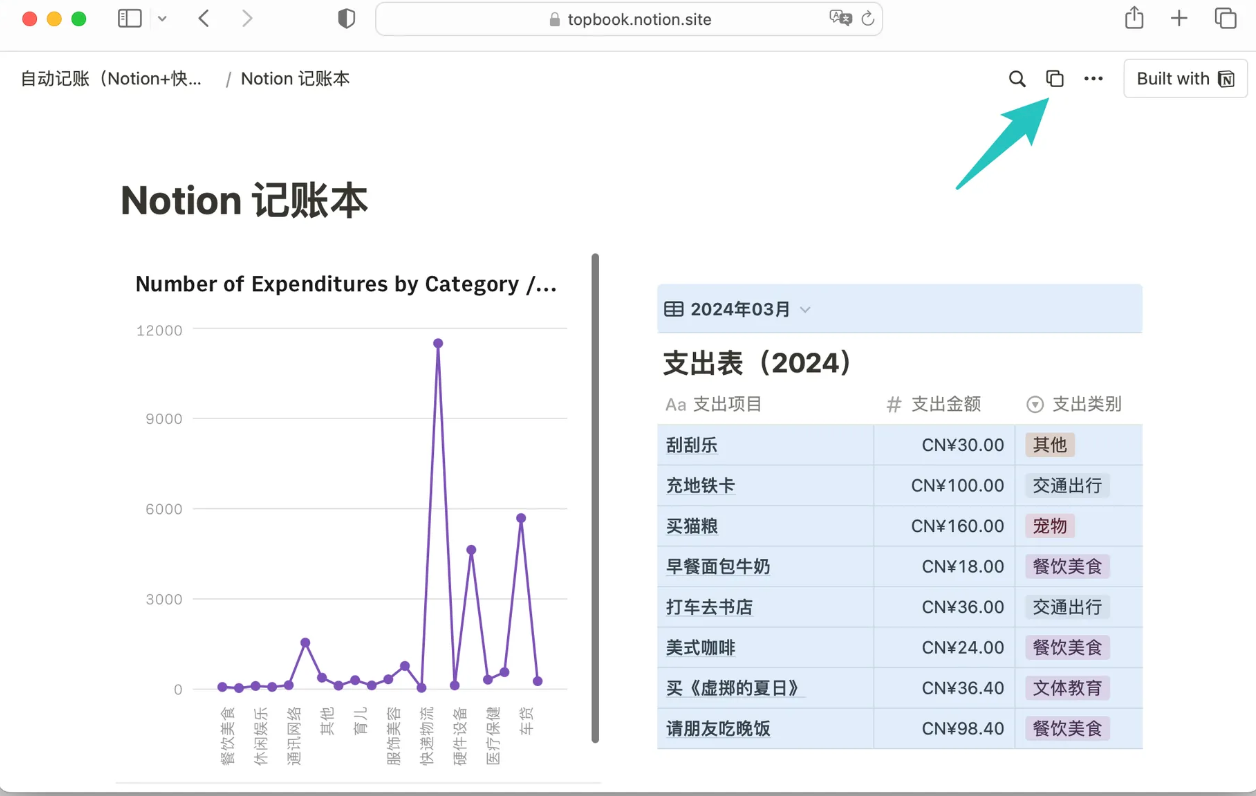
Task: Open the 充地铁卡 expense entry
Action: [701, 486]
